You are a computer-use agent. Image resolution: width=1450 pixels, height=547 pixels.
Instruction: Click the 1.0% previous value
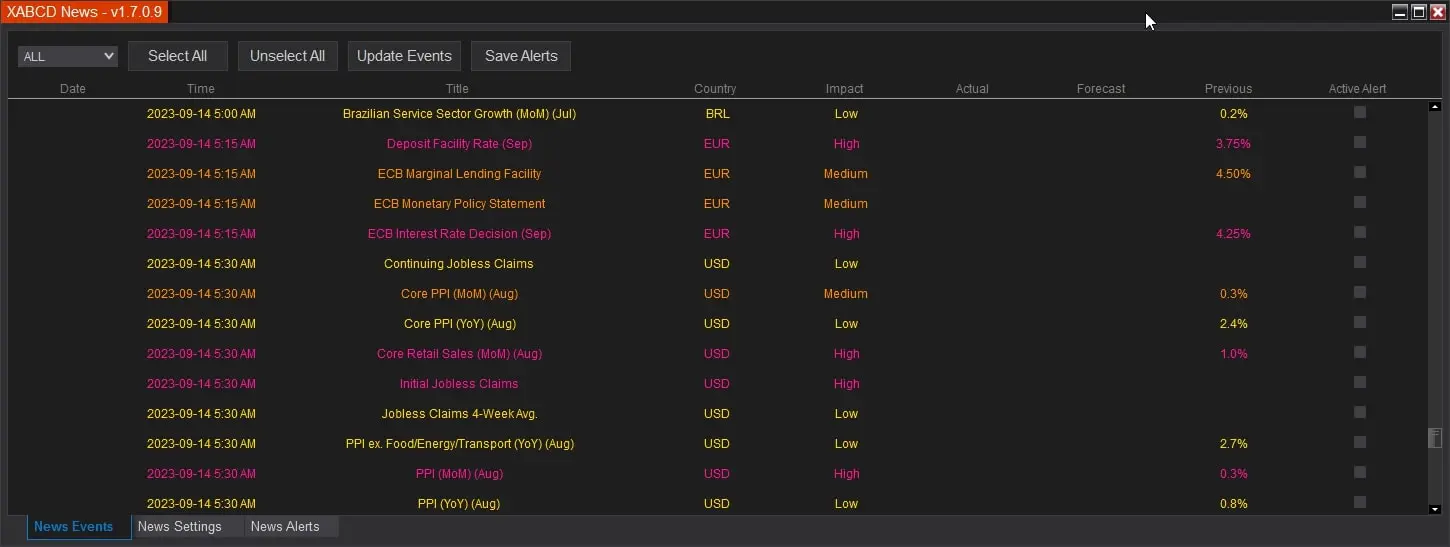1233,354
